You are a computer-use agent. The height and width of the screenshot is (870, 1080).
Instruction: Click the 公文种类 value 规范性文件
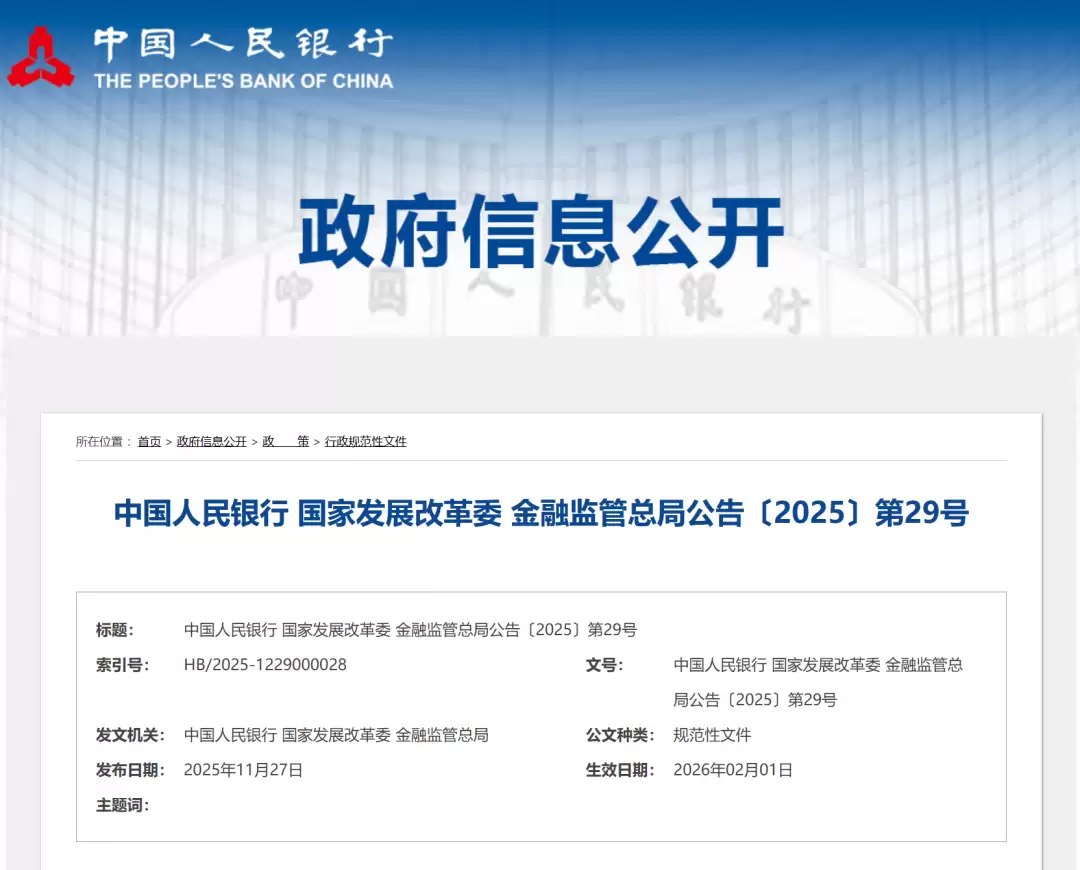(713, 734)
